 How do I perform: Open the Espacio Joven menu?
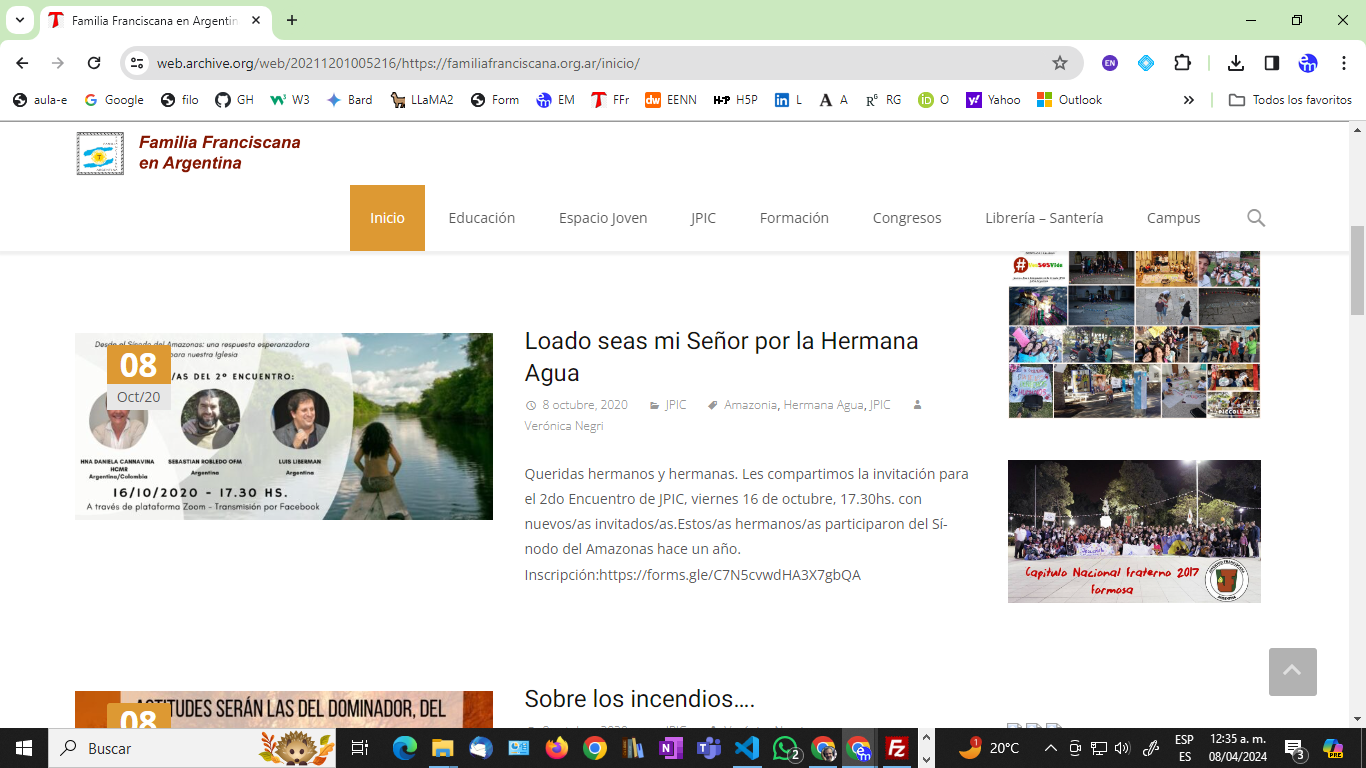(603, 218)
